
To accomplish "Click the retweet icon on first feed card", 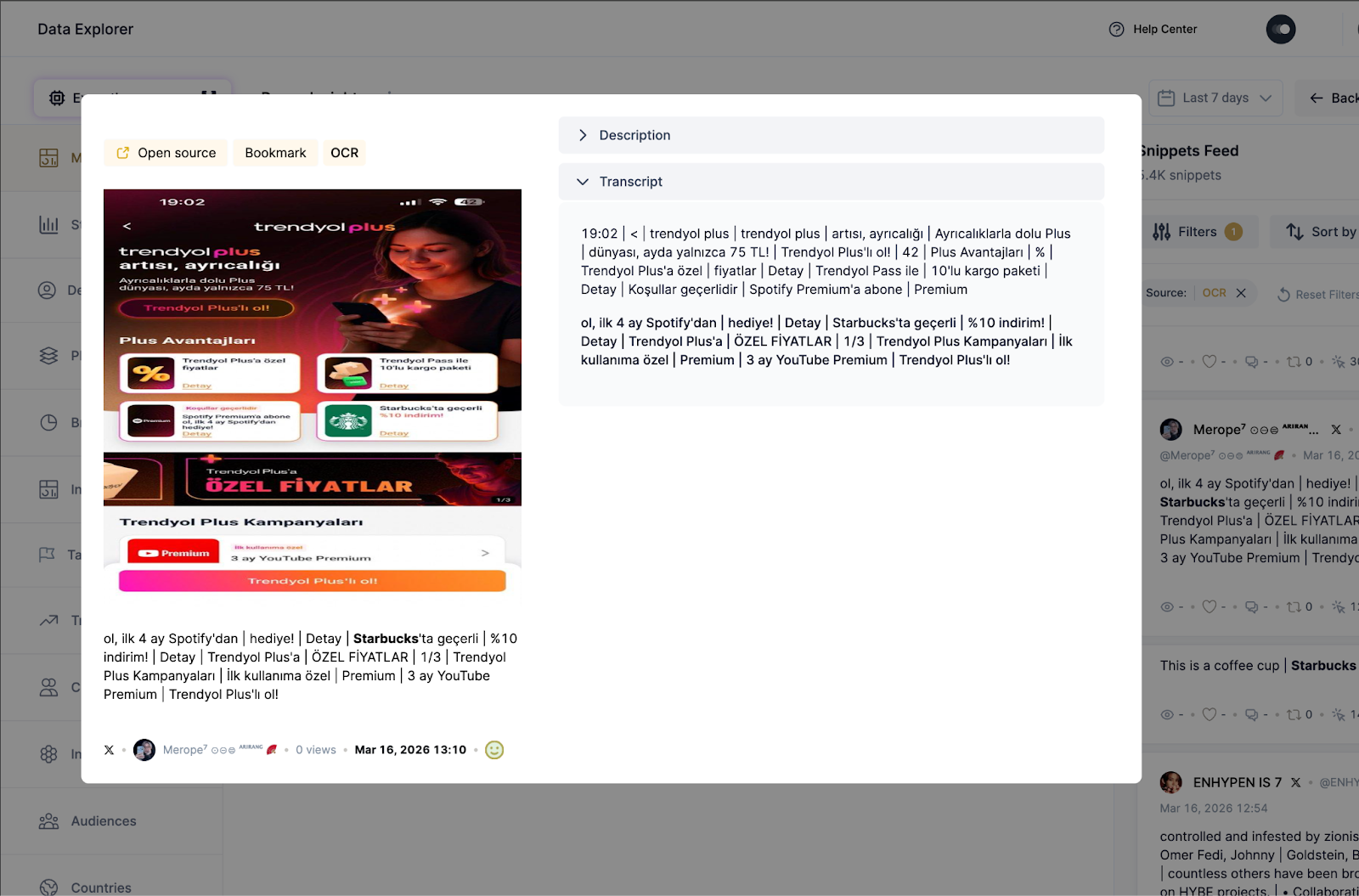I will 1294,362.
